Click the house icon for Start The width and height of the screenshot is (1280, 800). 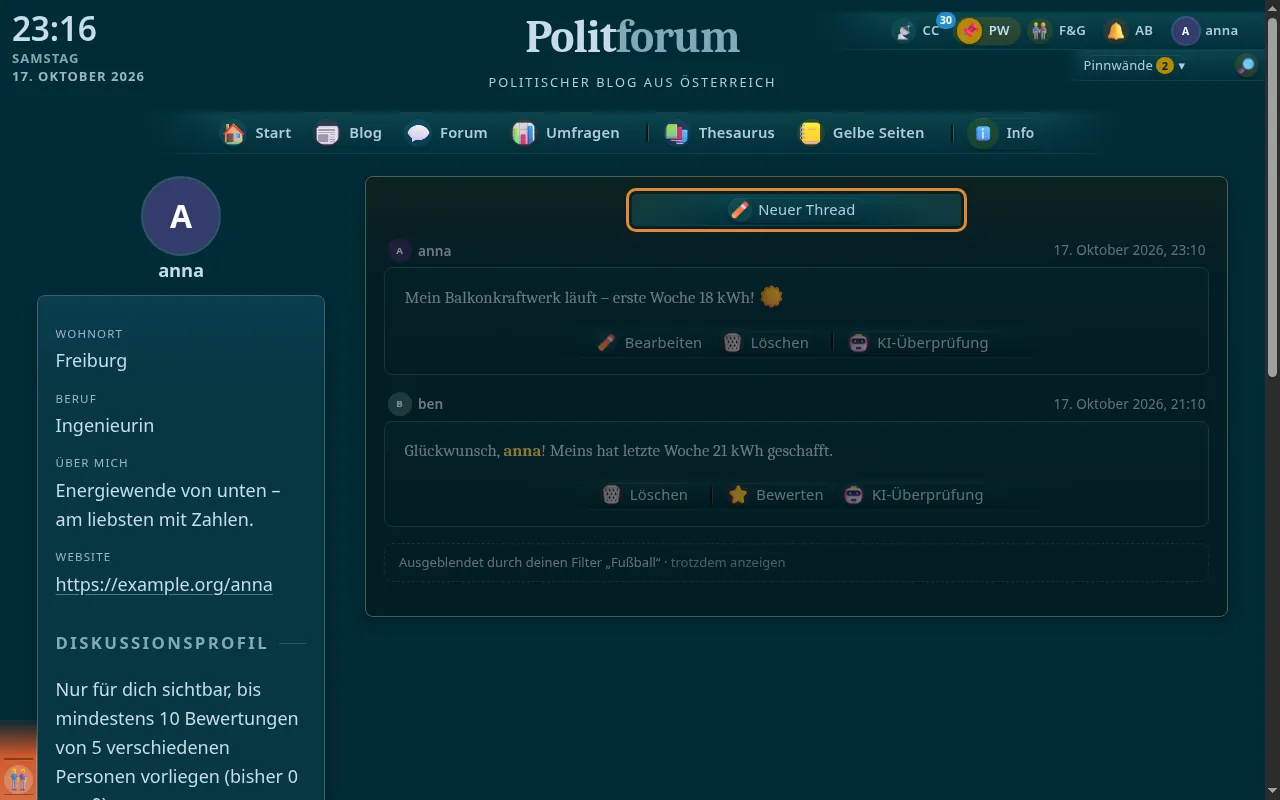point(234,133)
